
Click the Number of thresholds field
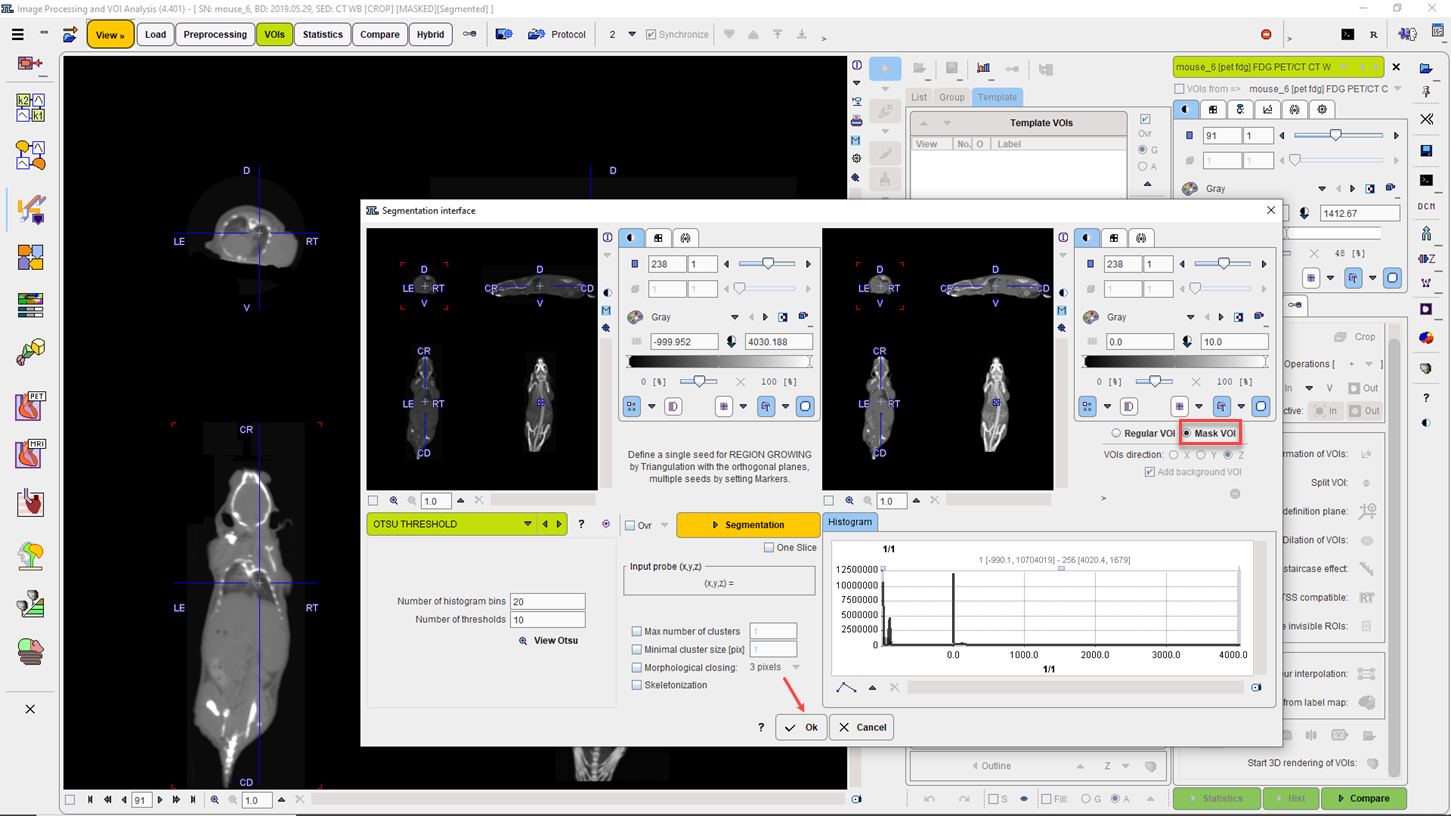[547, 619]
